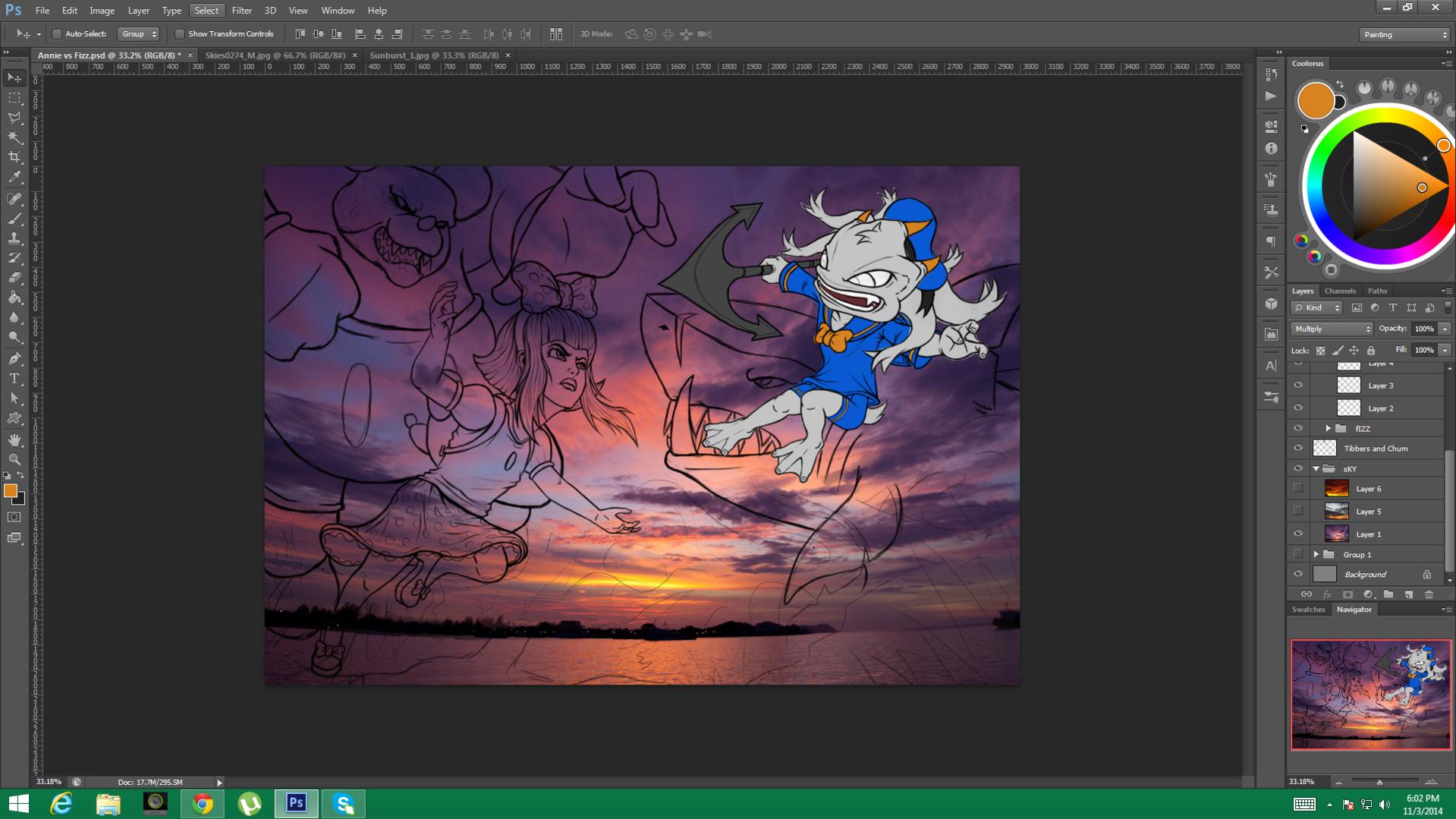Switch to Sunburst_1.jpg document tab
Screen dimensions: 1456x819
click(434, 55)
